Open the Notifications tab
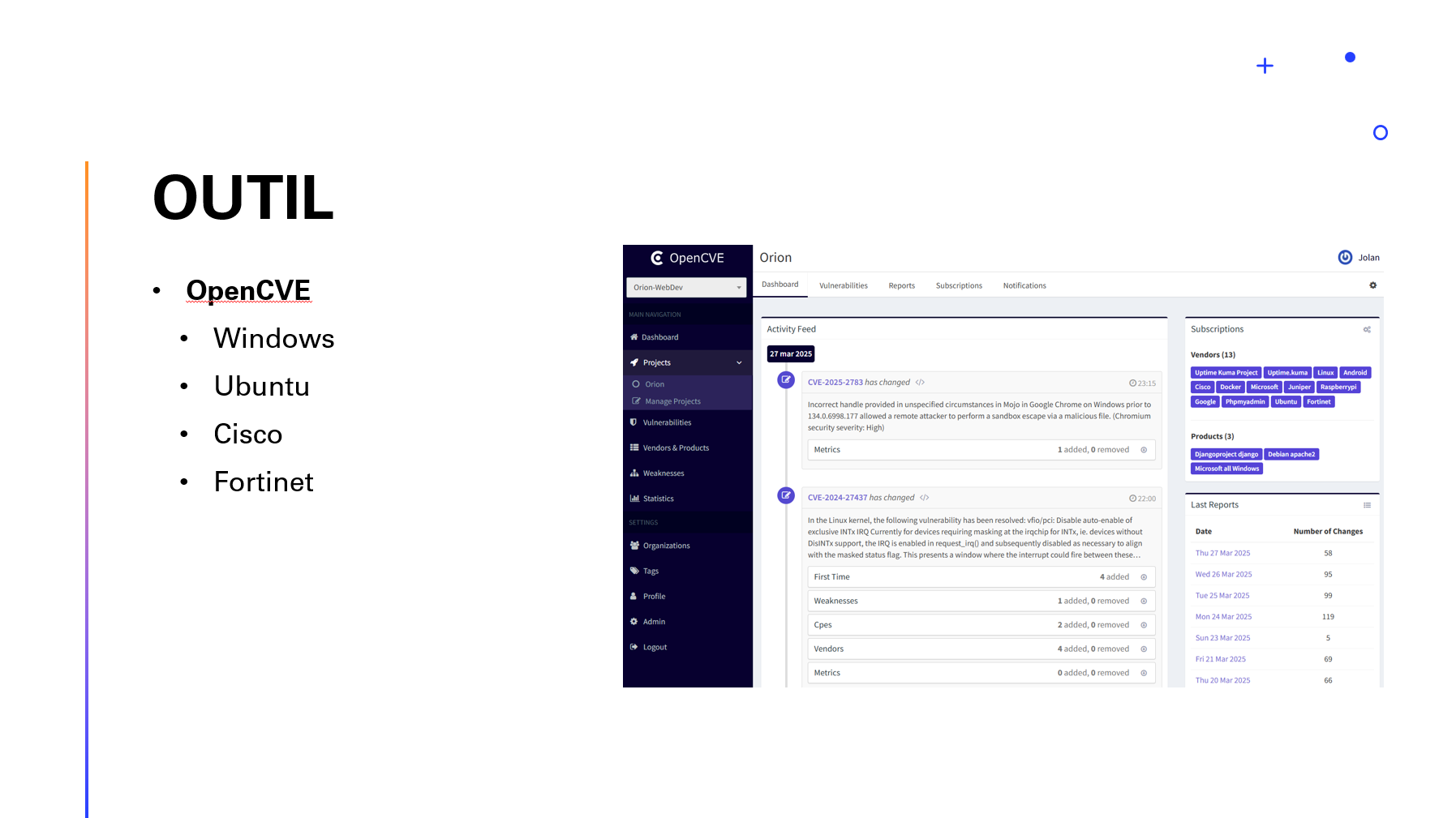 1024,285
